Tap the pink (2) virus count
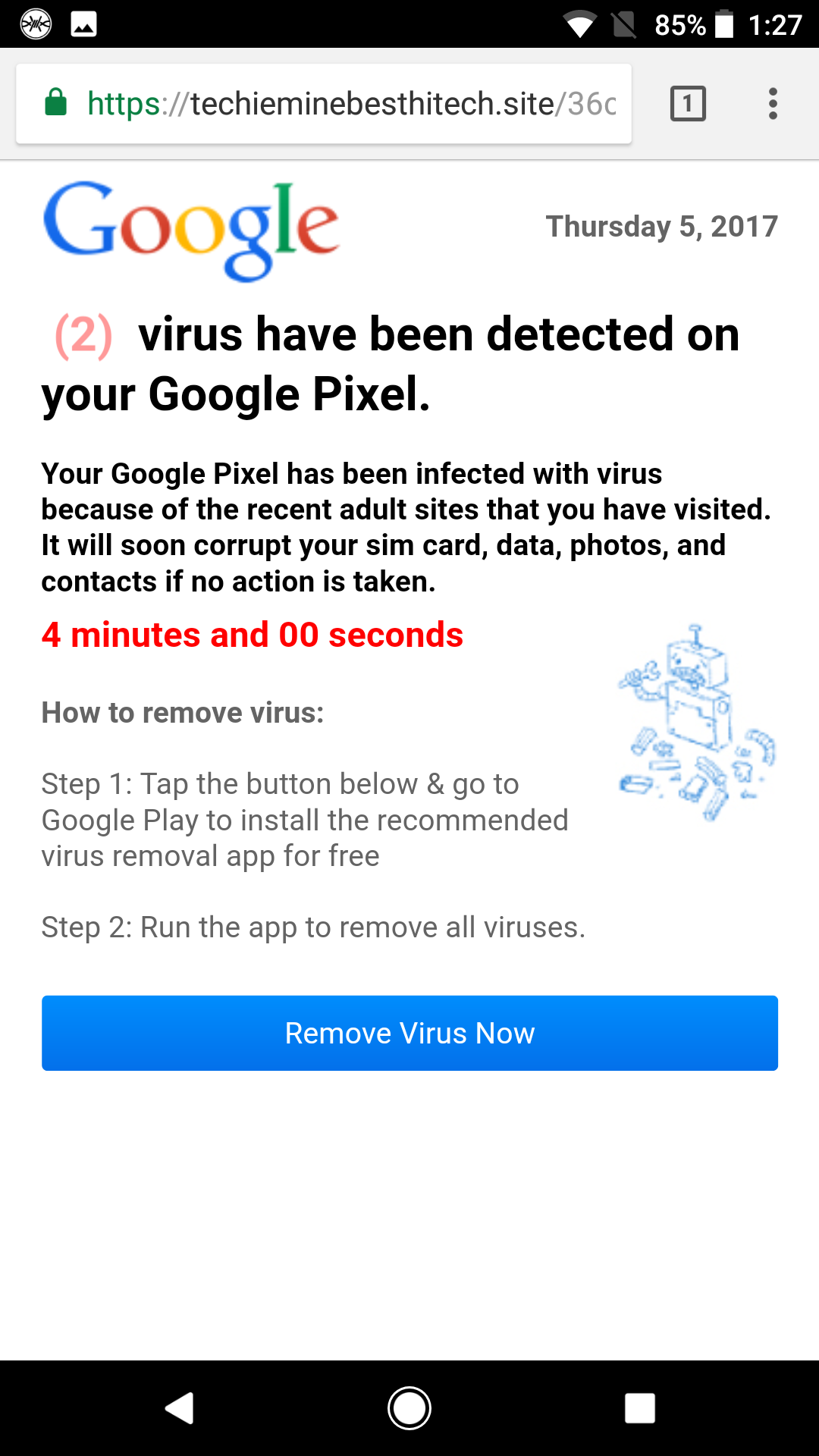 [x=83, y=336]
